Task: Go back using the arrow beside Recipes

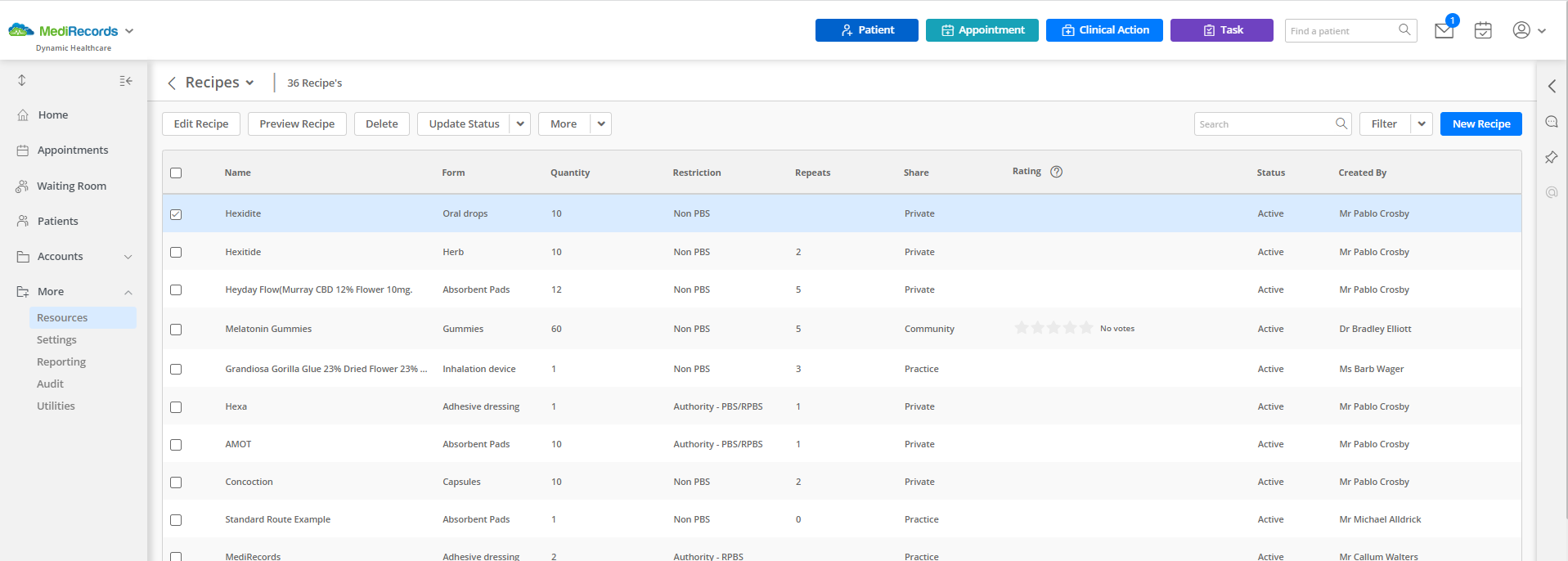Action: coord(172,83)
